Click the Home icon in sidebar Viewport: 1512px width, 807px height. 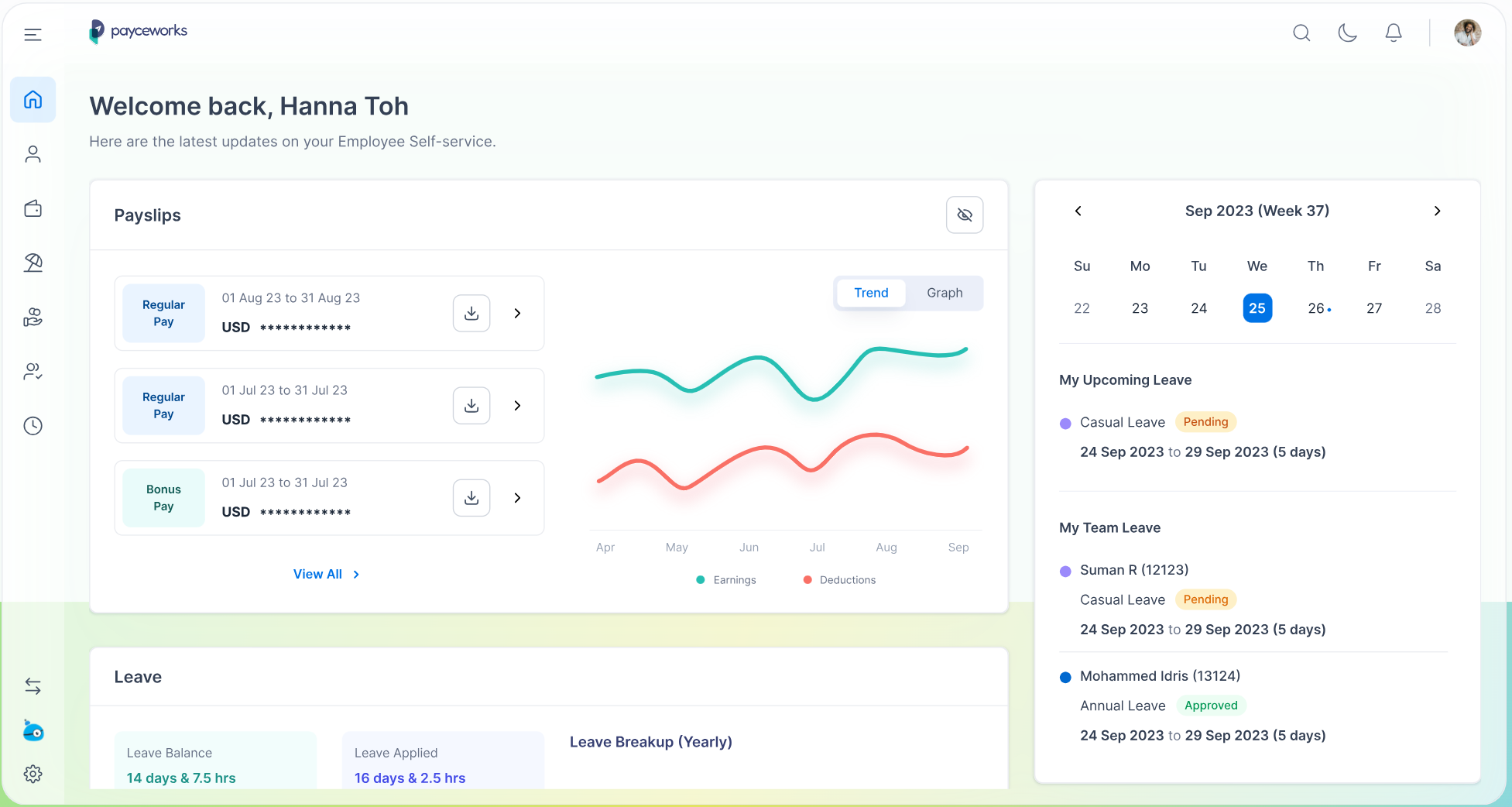(x=33, y=99)
